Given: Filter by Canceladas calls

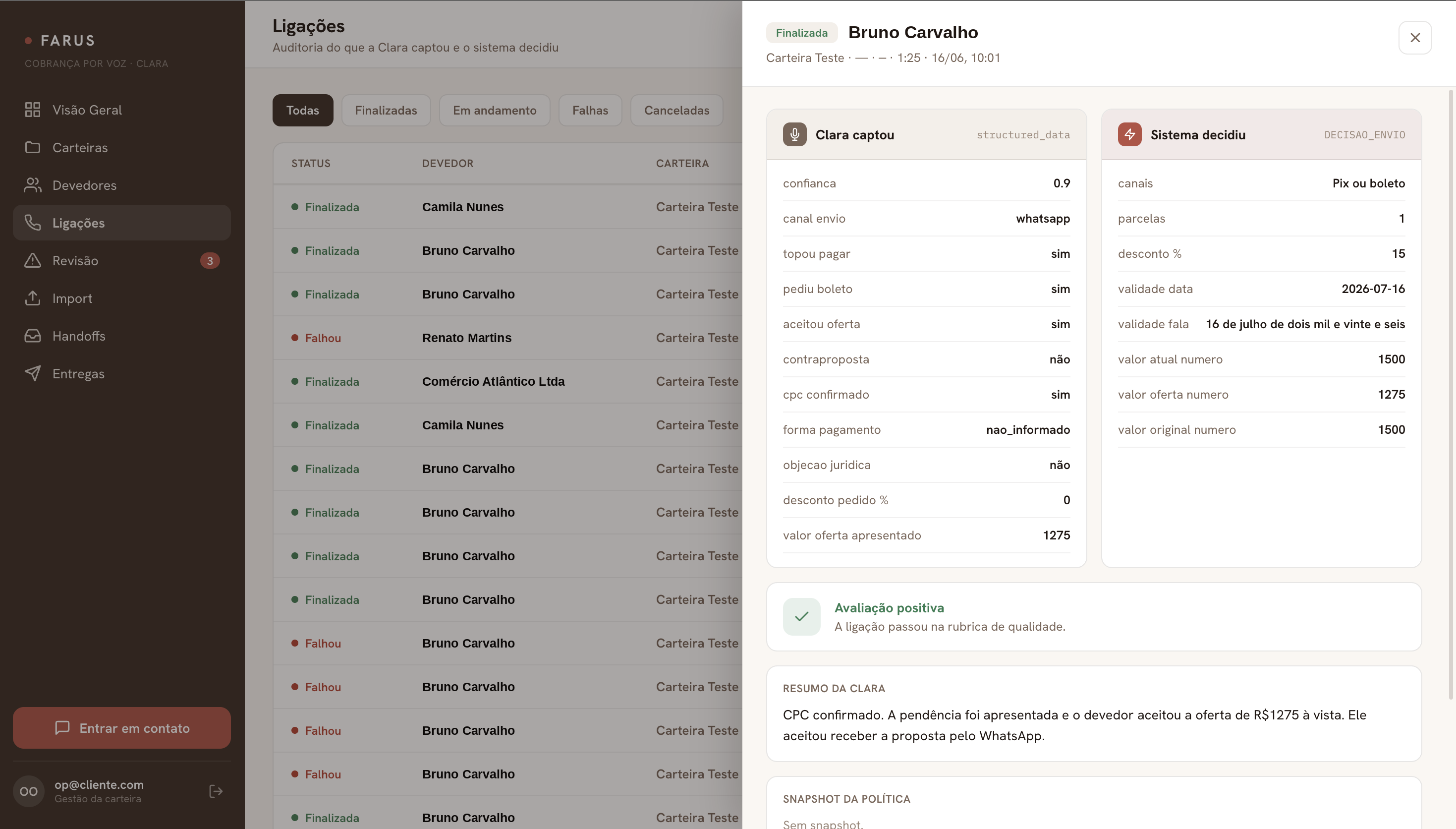Looking at the screenshot, I should click(x=676, y=111).
